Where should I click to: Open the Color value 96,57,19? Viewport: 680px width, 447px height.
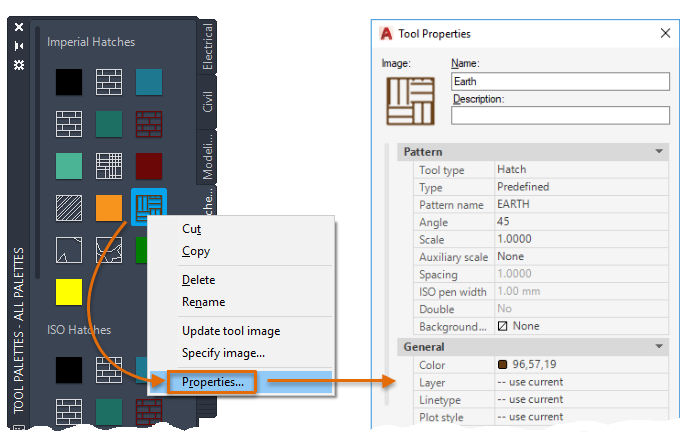pos(581,365)
